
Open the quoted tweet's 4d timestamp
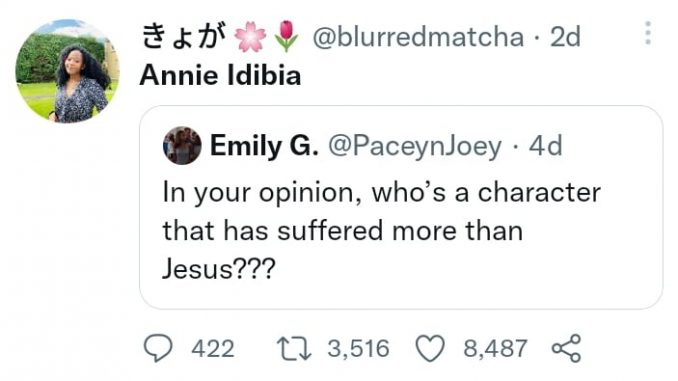pos(545,146)
